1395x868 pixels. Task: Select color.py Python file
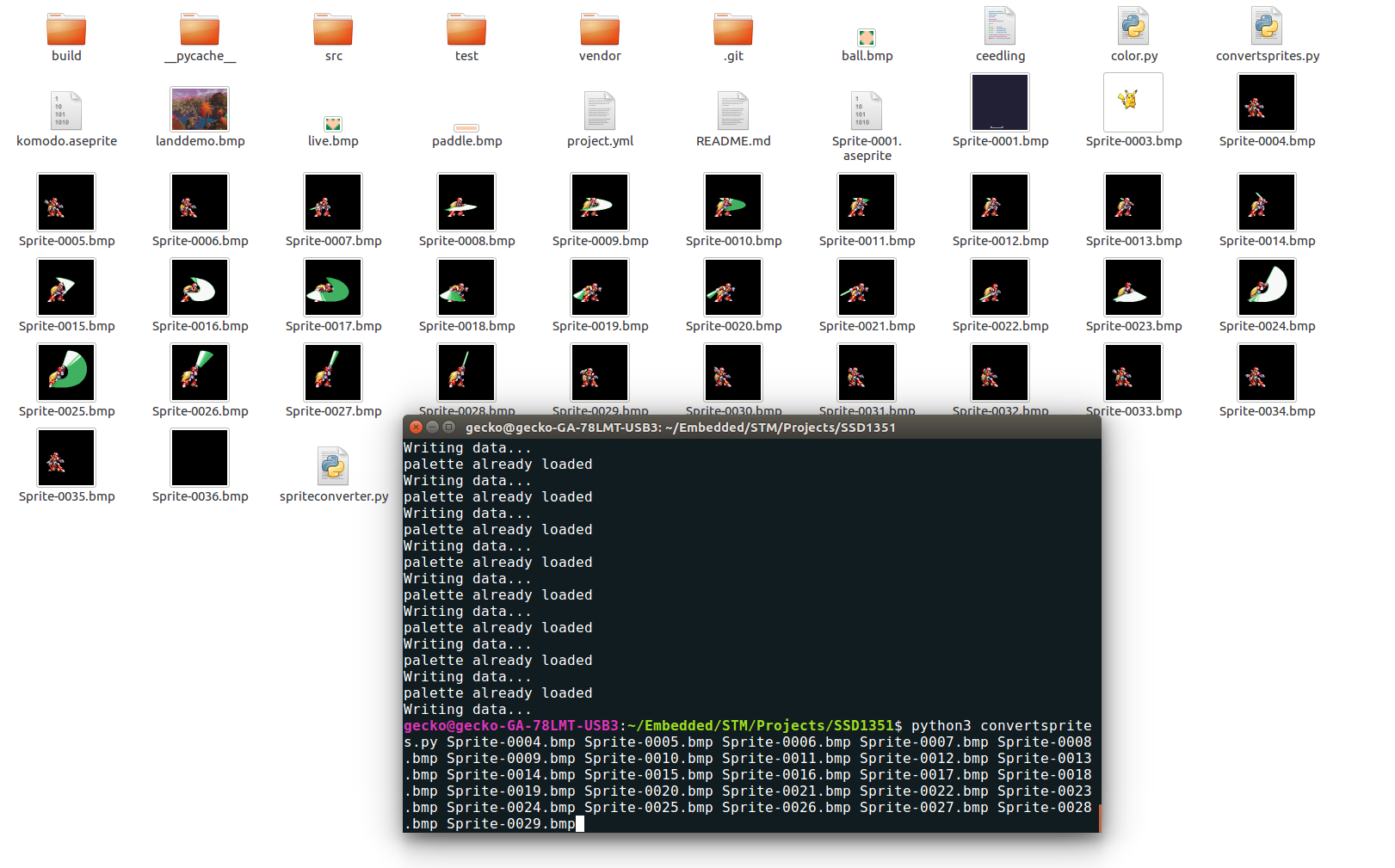[1133, 26]
